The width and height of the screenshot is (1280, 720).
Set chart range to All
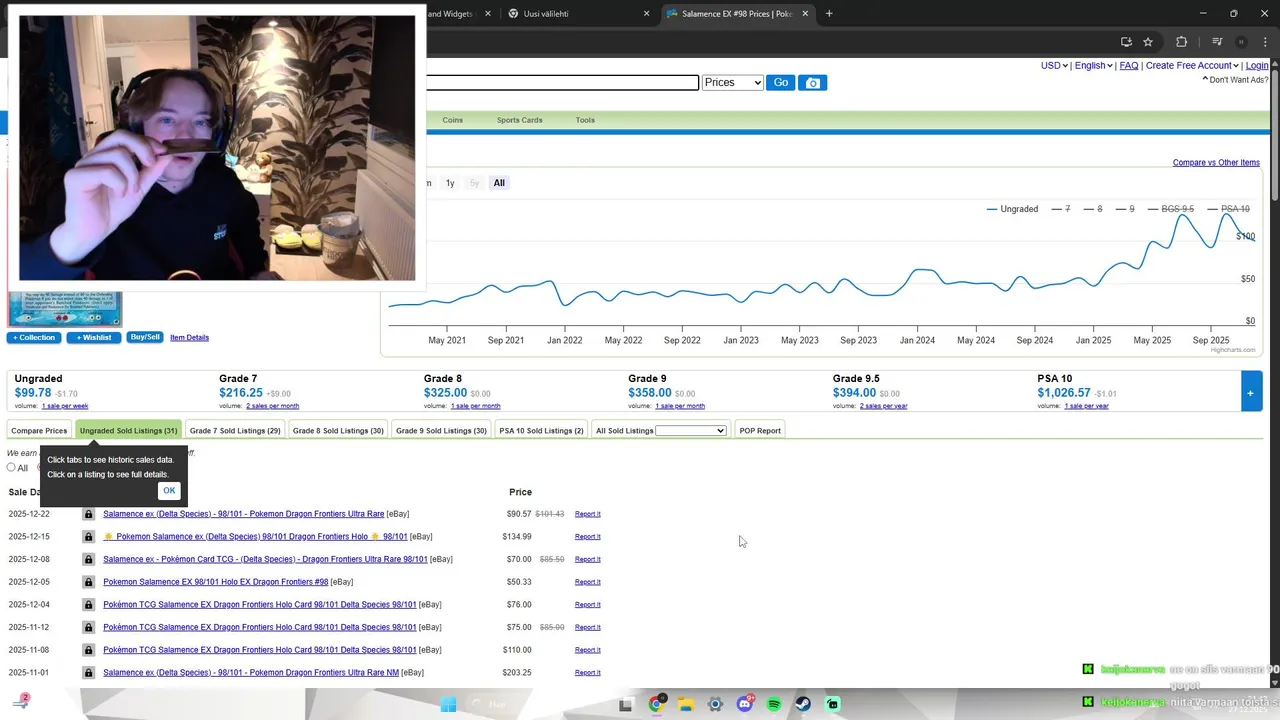(x=499, y=183)
